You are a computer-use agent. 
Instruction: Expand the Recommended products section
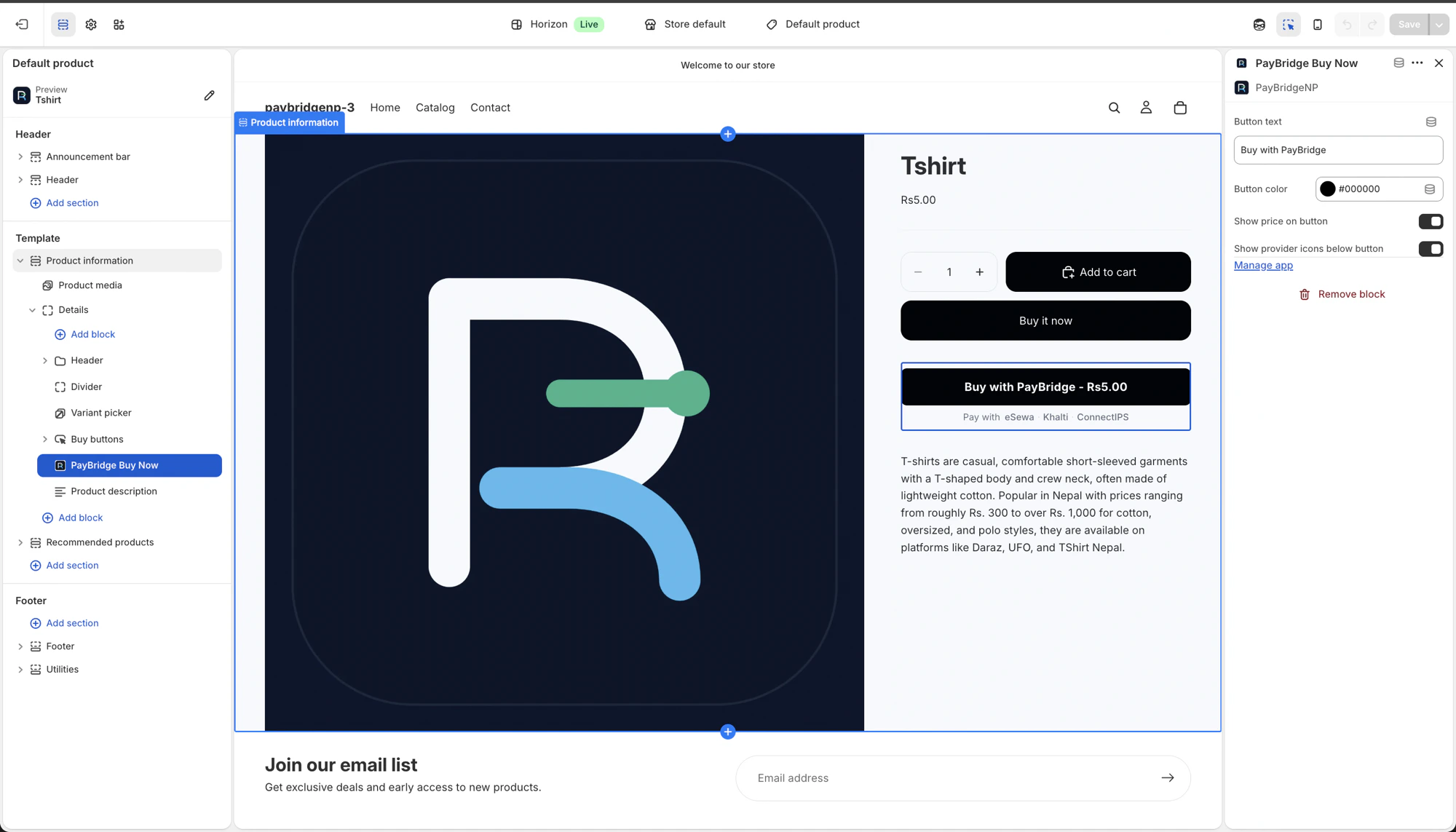(x=20, y=542)
